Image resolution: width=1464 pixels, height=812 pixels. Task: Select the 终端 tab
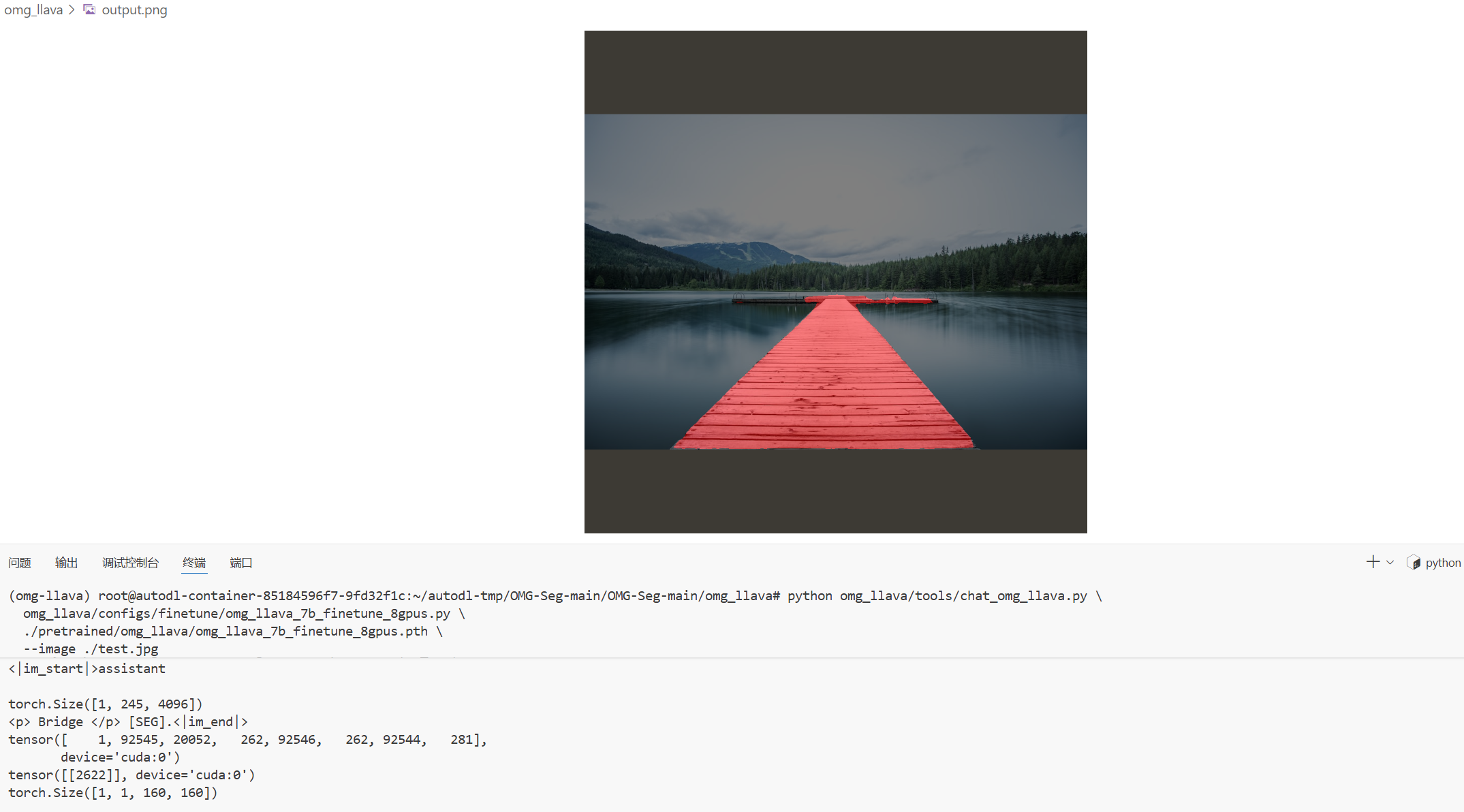[x=194, y=563]
